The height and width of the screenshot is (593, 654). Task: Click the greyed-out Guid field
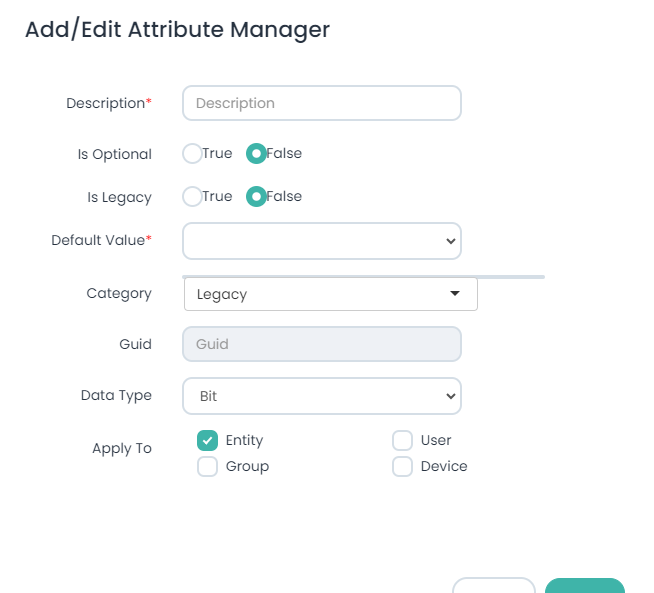(x=321, y=344)
